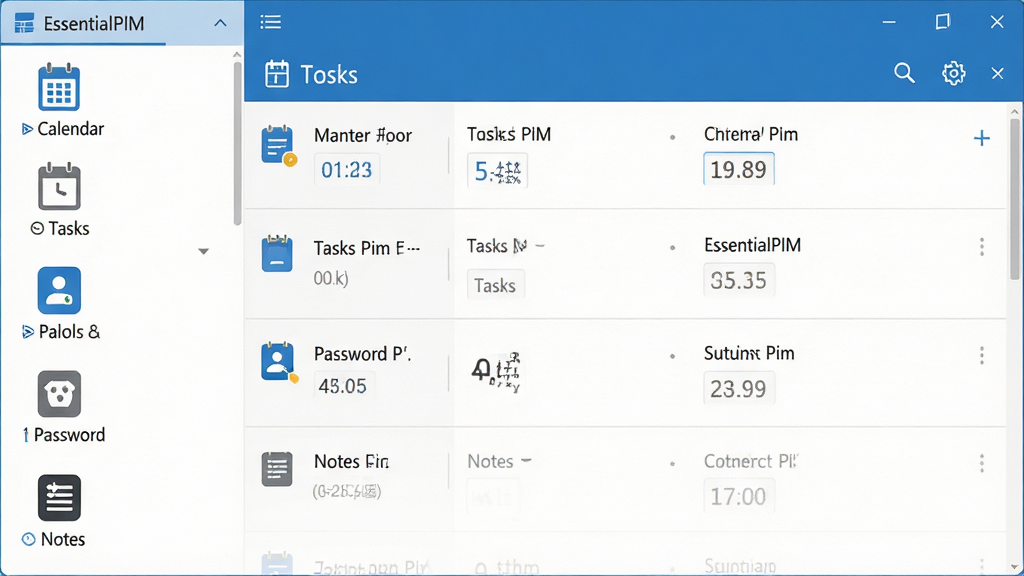The width and height of the screenshot is (1024, 576).
Task: Open the Tasks clock-calendar sidebar icon
Action: point(59,187)
